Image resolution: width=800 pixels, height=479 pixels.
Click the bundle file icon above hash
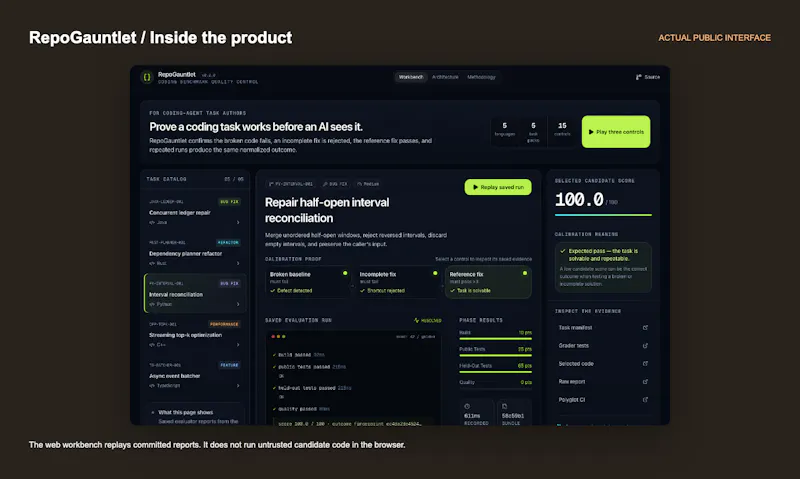(505, 407)
